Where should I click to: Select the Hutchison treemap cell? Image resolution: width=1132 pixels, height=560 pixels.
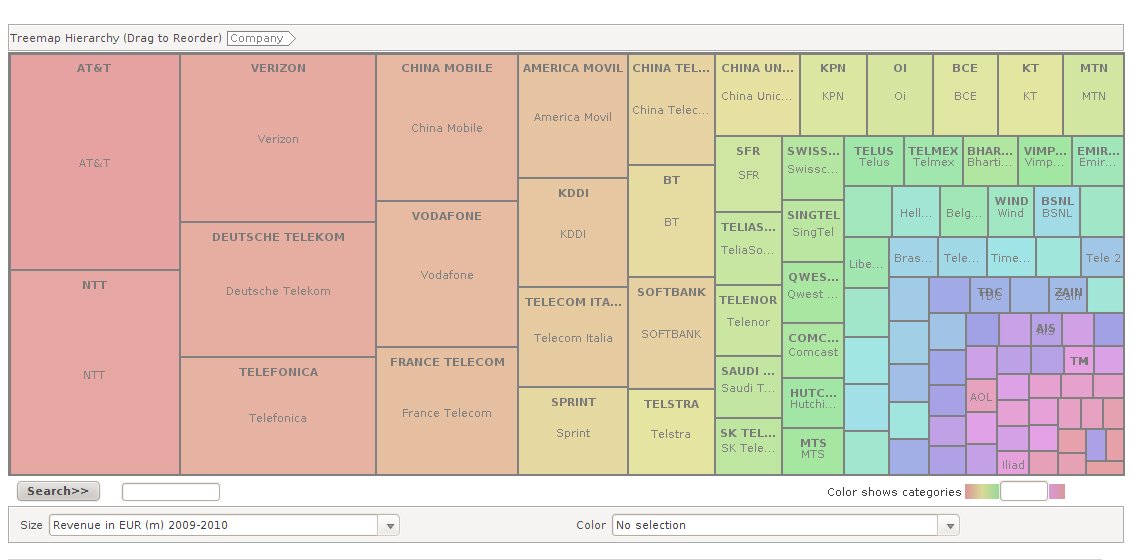(x=813, y=403)
